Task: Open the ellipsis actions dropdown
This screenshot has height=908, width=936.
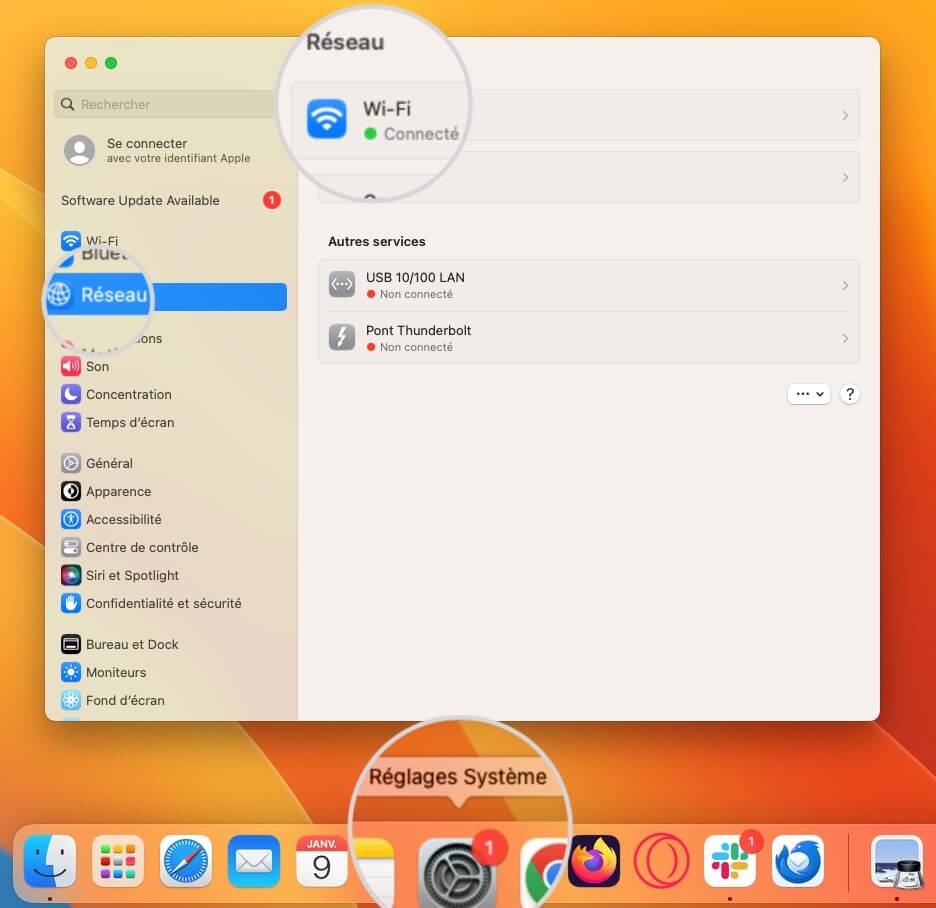Action: pos(809,394)
